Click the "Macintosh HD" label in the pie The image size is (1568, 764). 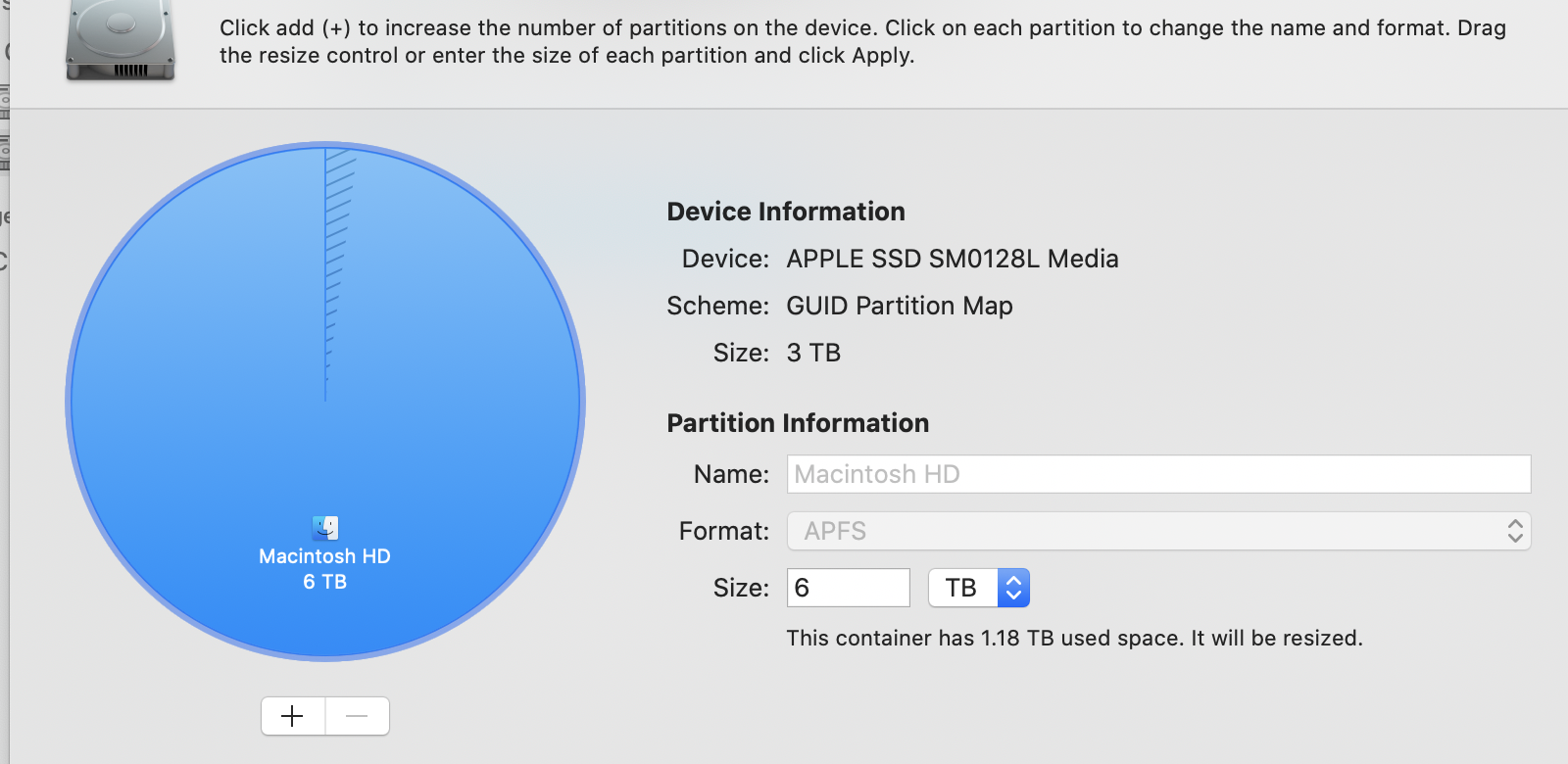[324, 556]
